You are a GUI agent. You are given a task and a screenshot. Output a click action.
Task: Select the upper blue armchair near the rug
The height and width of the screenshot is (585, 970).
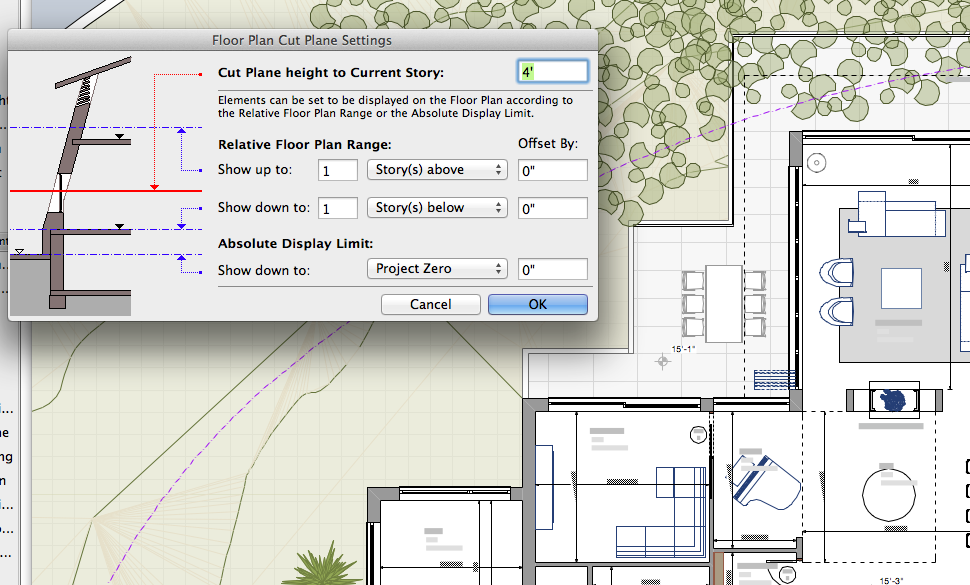(x=836, y=273)
